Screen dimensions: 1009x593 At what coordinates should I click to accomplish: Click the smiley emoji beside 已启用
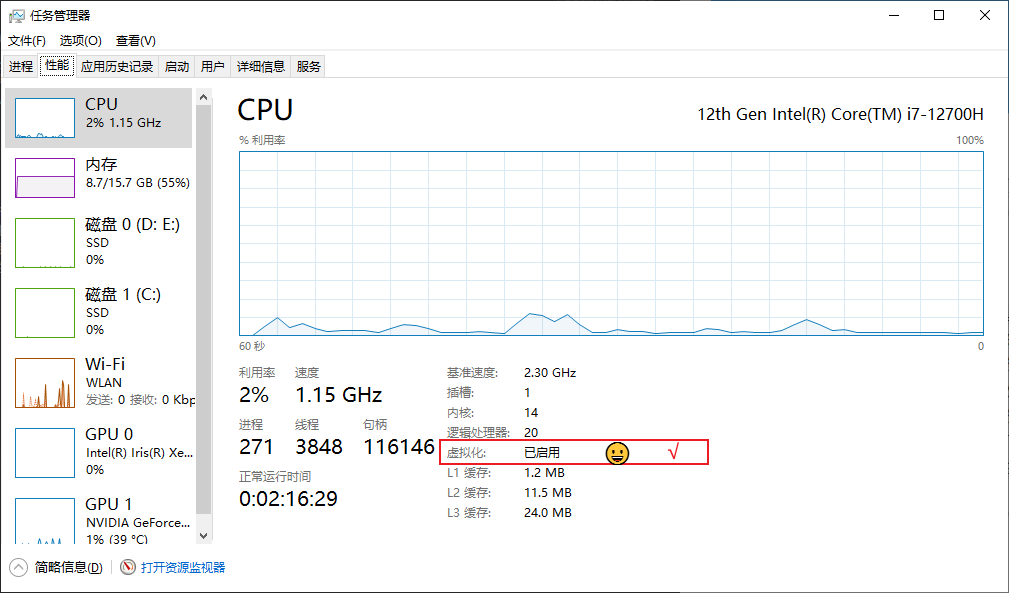(617, 453)
